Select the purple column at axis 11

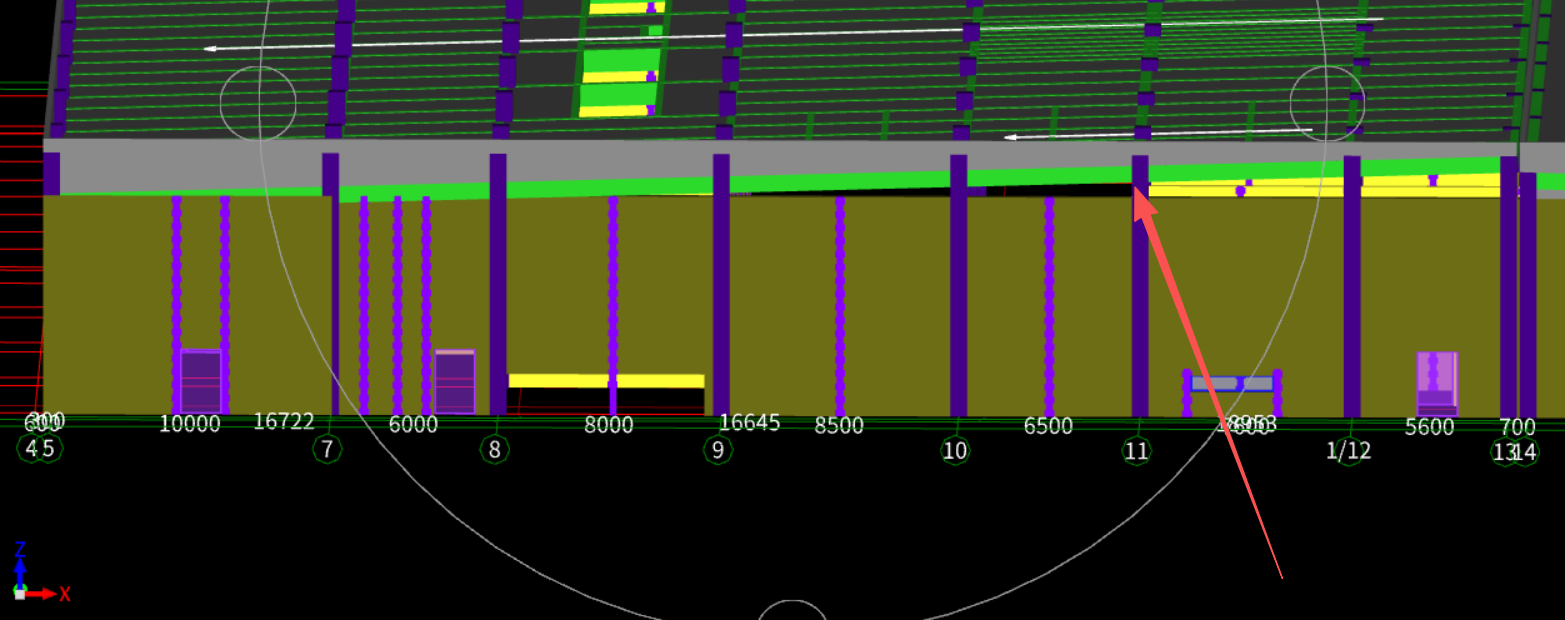(1140, 286)
